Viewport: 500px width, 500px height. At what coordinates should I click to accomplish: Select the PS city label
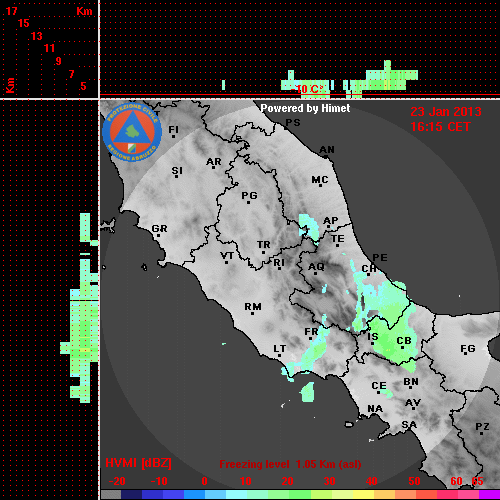(x=293, y=123)
